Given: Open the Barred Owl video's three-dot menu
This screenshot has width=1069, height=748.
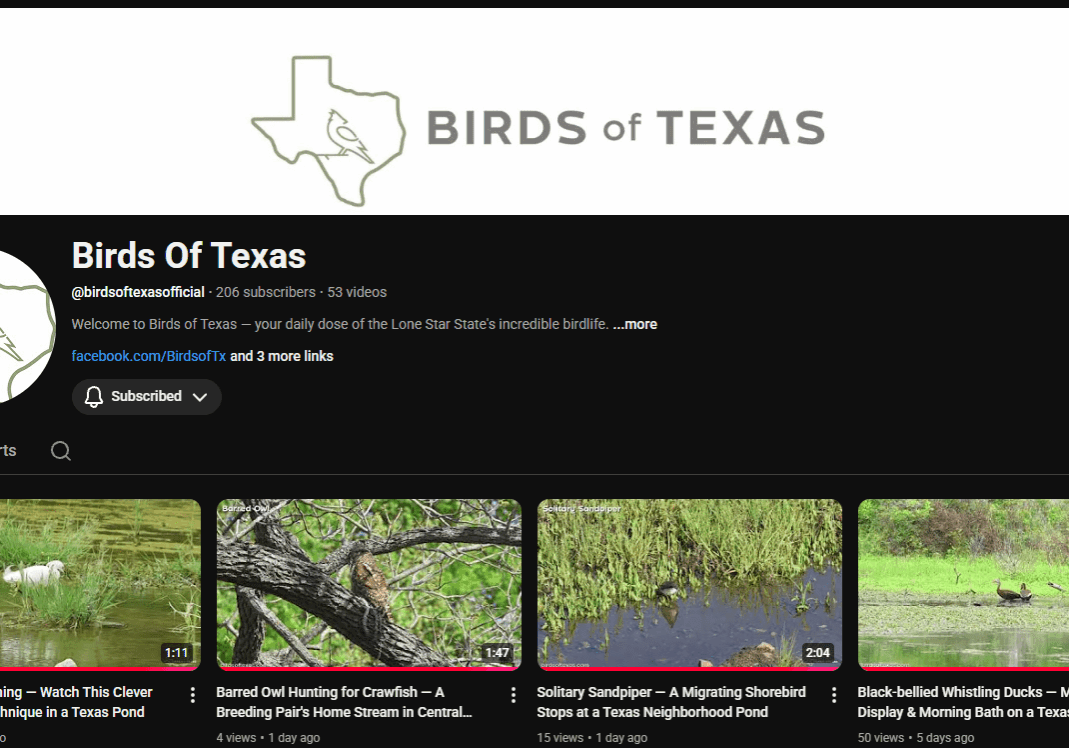Looking at the screenshot, I should (513, 694).
